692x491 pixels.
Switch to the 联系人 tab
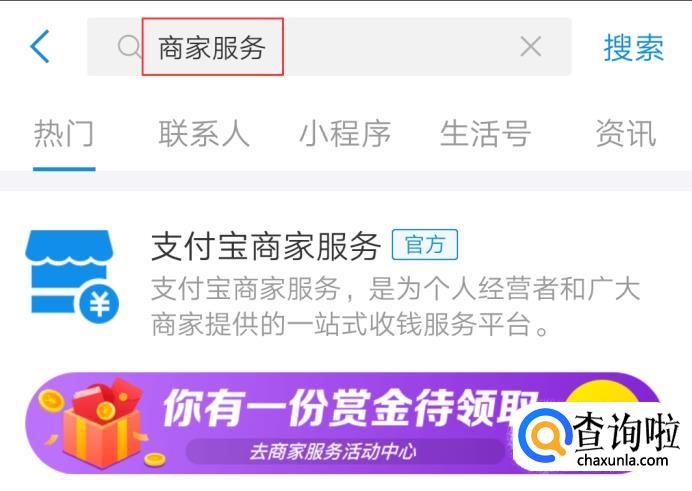click(204, 133)
